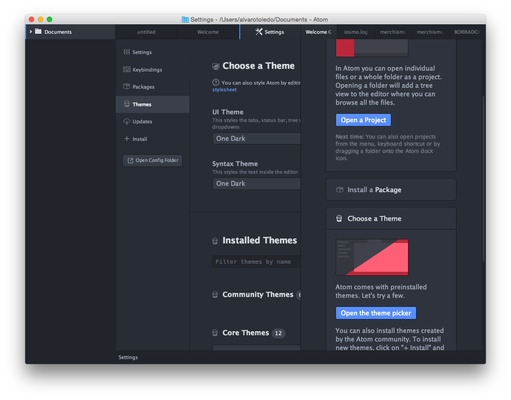Click the icon beside Choose a Theme heading

tap(216, 66)
